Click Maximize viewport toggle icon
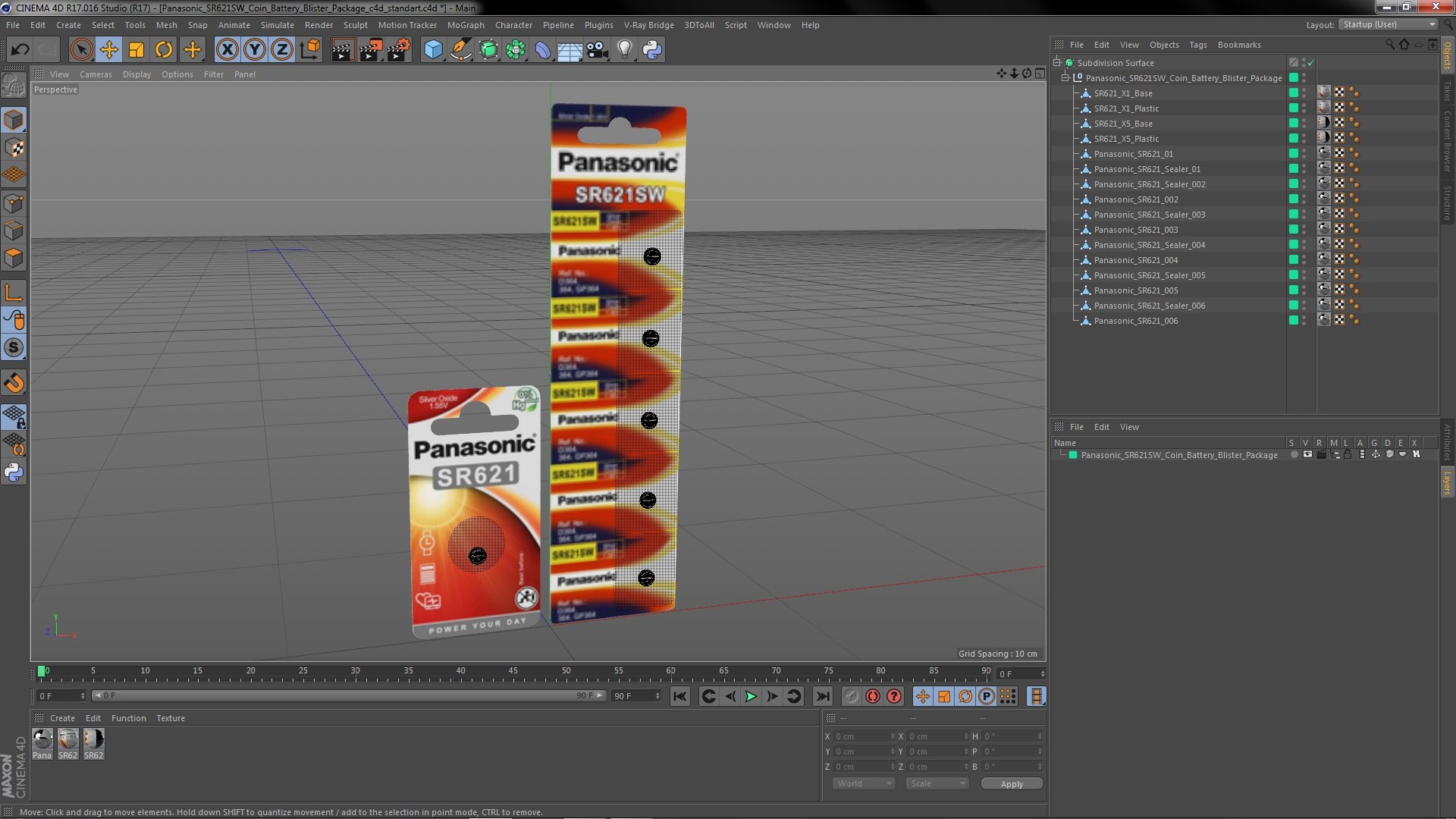The image size is (1456, 819). point(1040,74)
